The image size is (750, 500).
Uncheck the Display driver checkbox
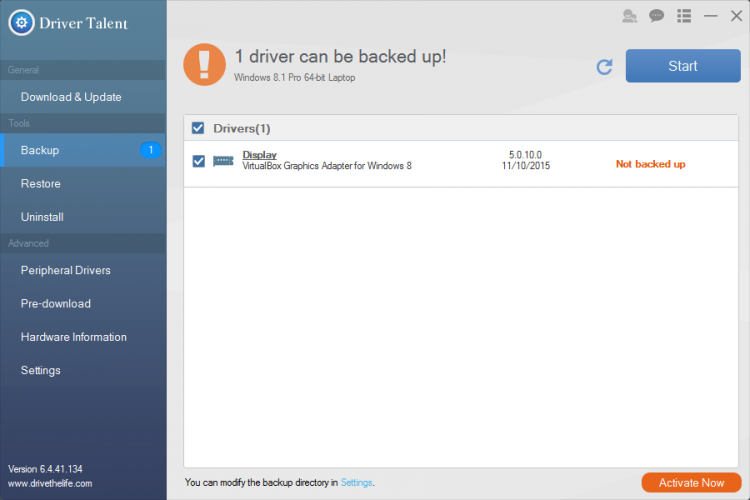click(199, 161)
